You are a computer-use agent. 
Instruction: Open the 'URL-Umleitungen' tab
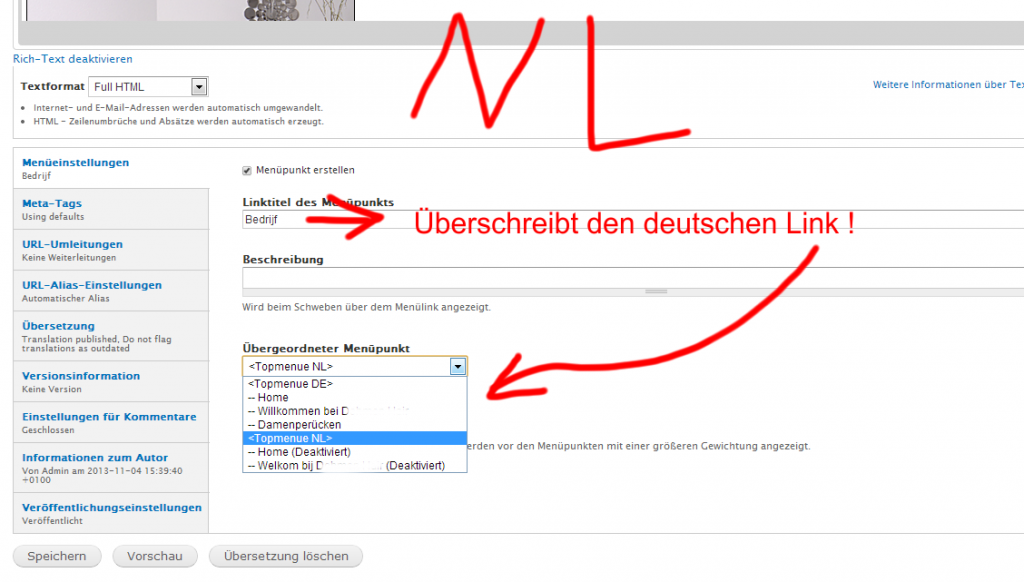click(x=72, y=244)
